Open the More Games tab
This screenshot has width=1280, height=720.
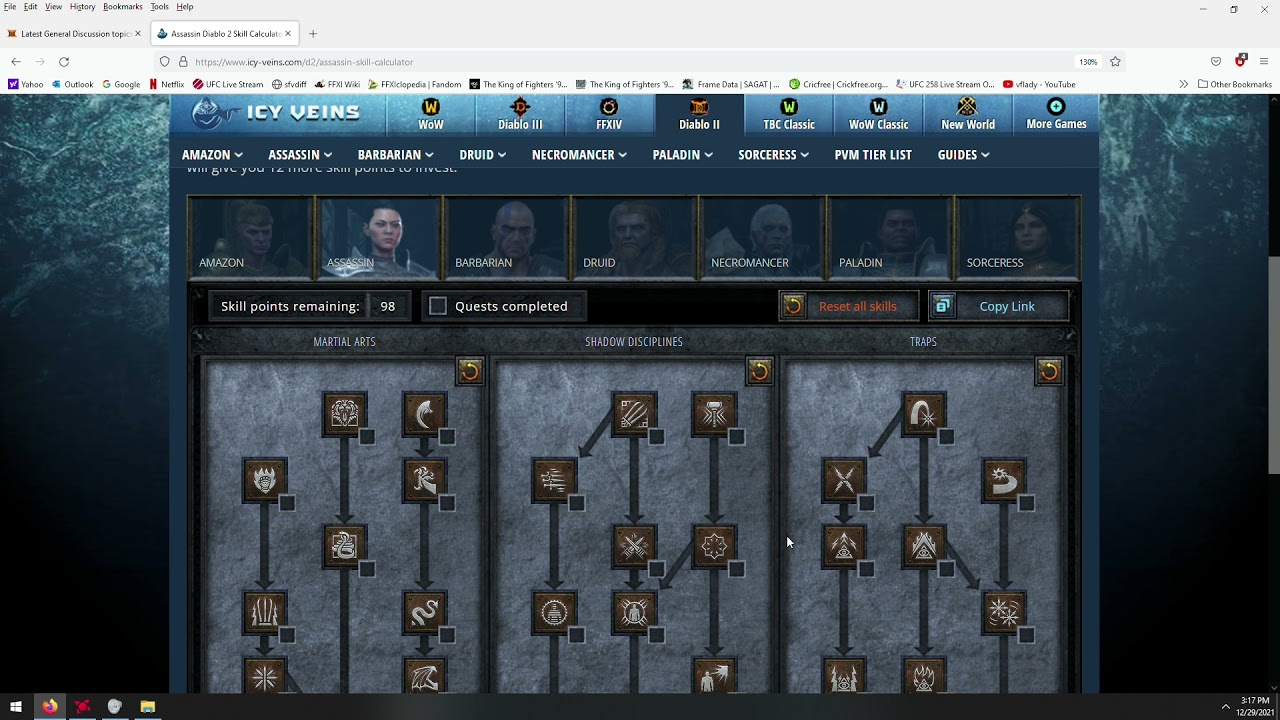[x=1056, y=115]
